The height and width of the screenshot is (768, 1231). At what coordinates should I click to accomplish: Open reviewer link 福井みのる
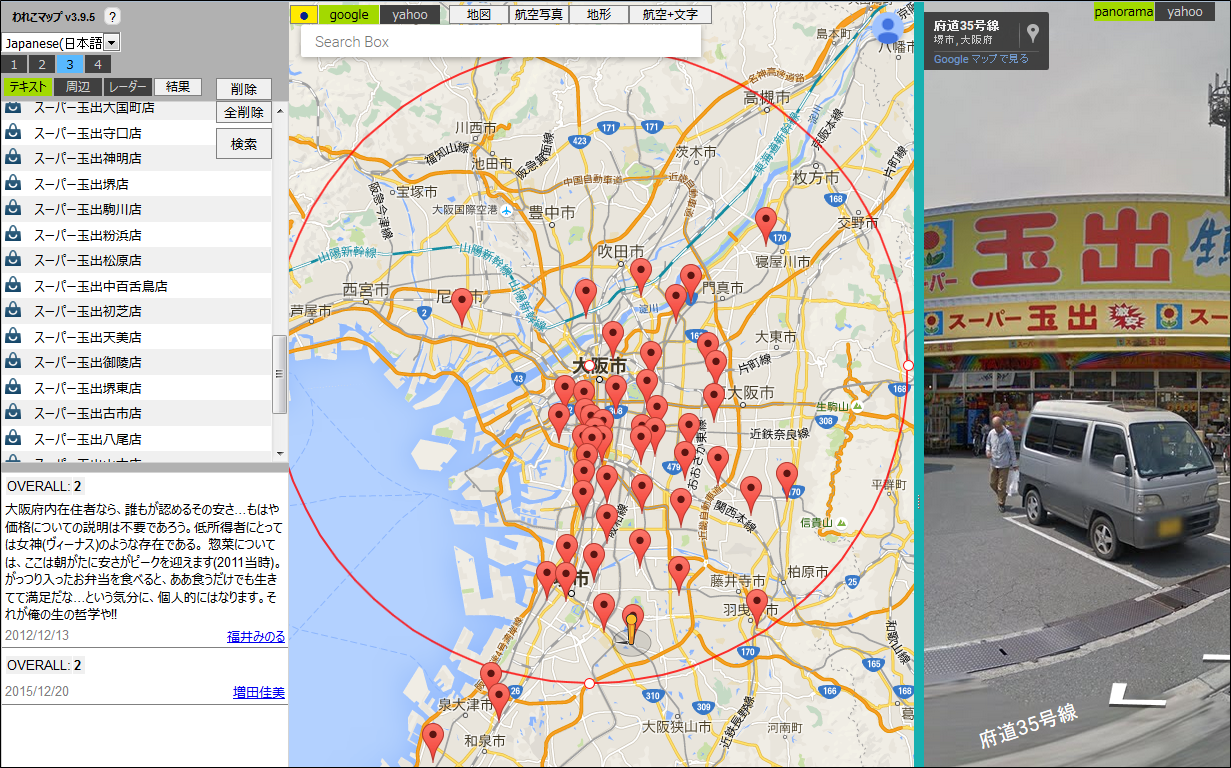point(256,636)
